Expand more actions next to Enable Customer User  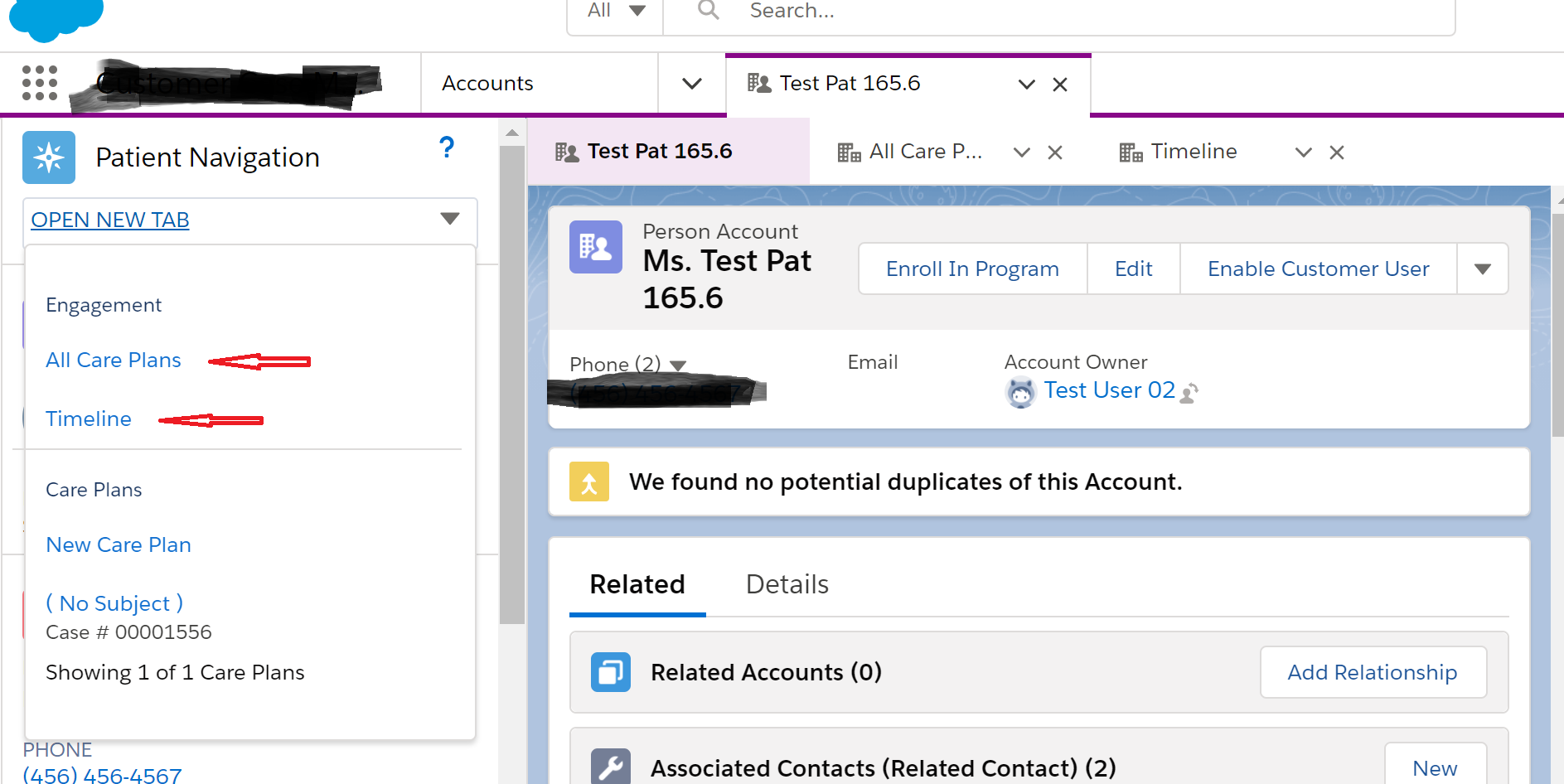point(1483,269)
